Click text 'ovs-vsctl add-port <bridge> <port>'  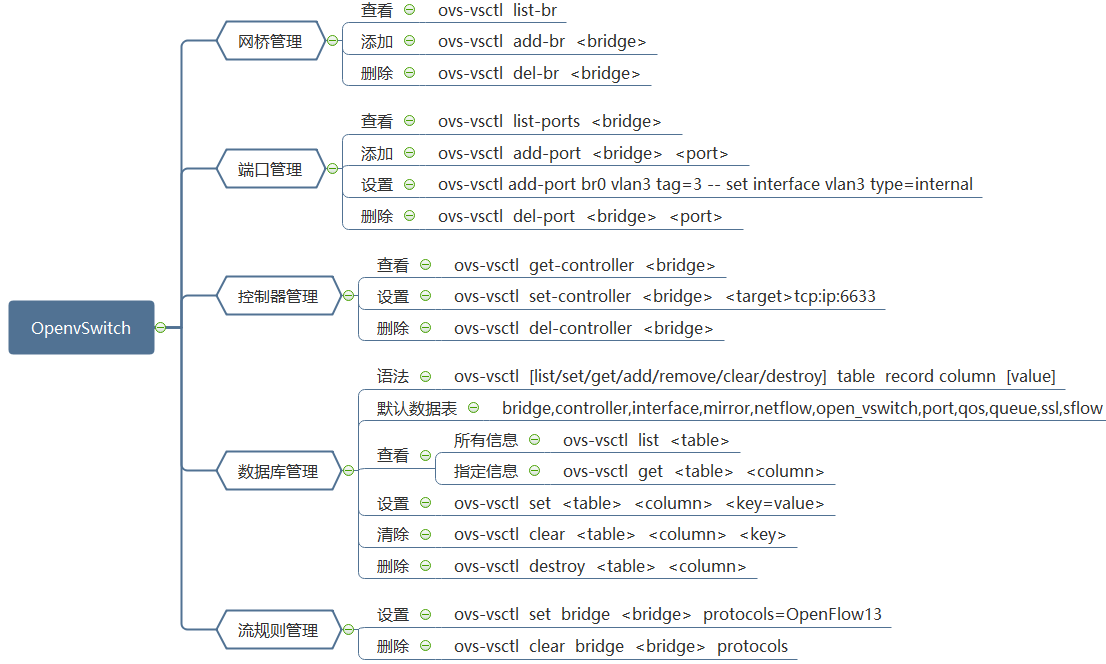coord(583,152)
